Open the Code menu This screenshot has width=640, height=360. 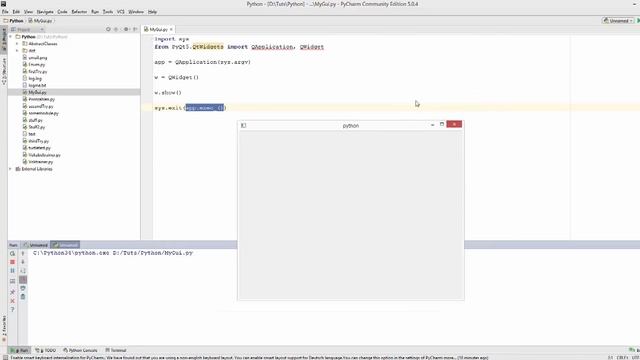click(x=62, y=12)
